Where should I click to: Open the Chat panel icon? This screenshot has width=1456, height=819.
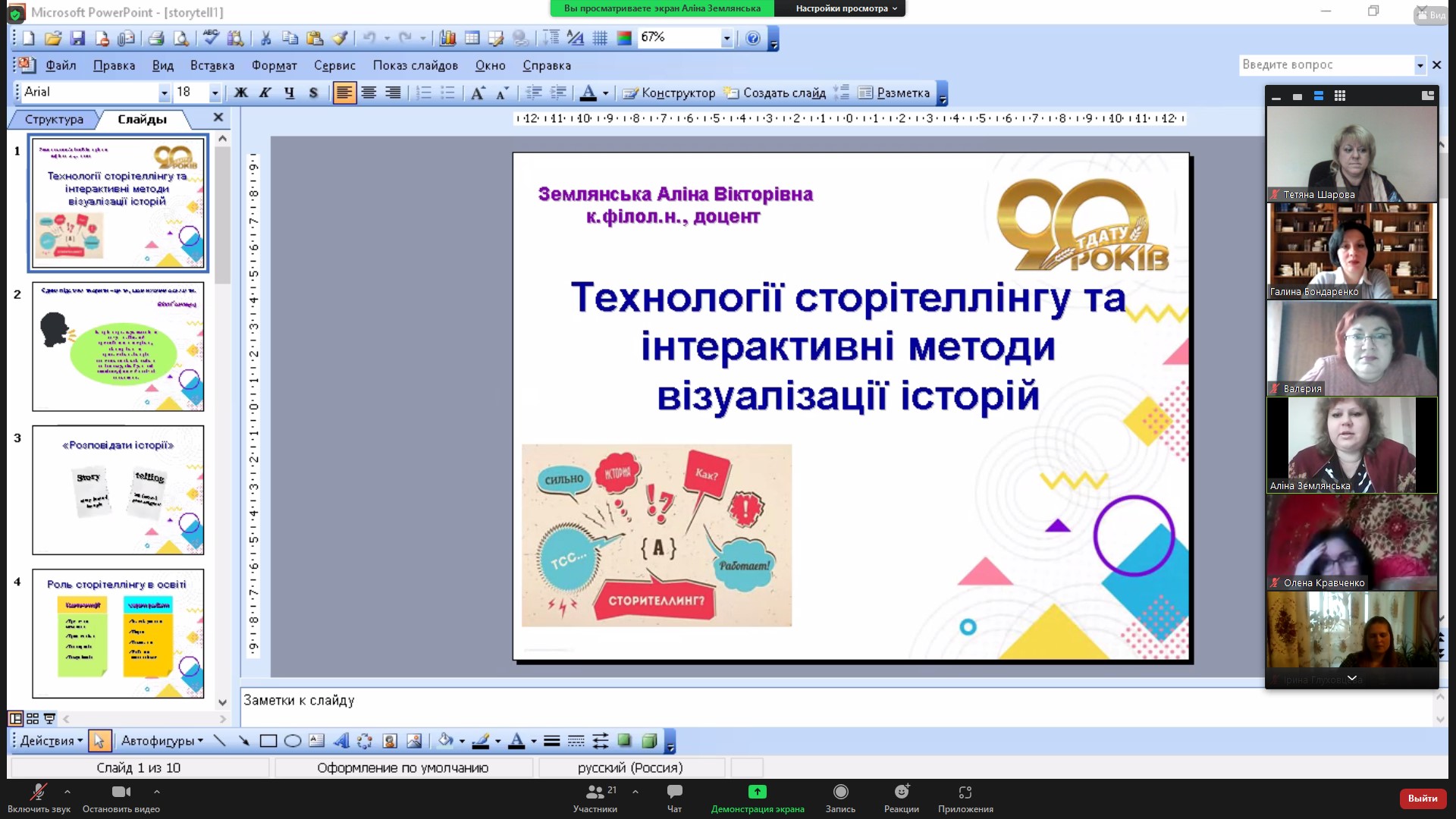674,792
